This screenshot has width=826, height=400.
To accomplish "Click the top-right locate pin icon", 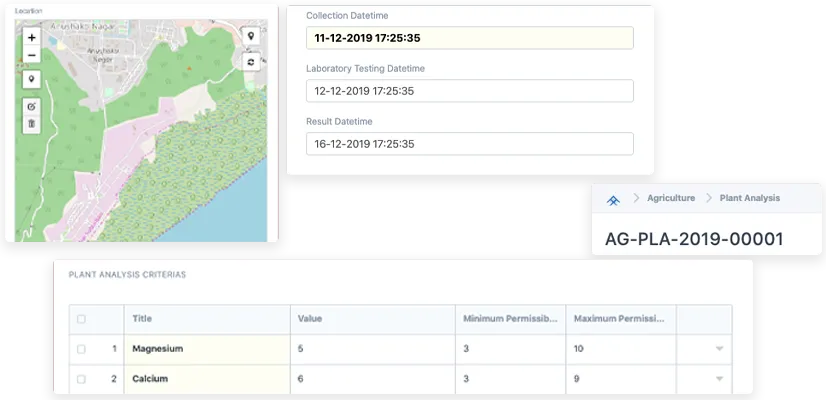I will coord(250,36).
